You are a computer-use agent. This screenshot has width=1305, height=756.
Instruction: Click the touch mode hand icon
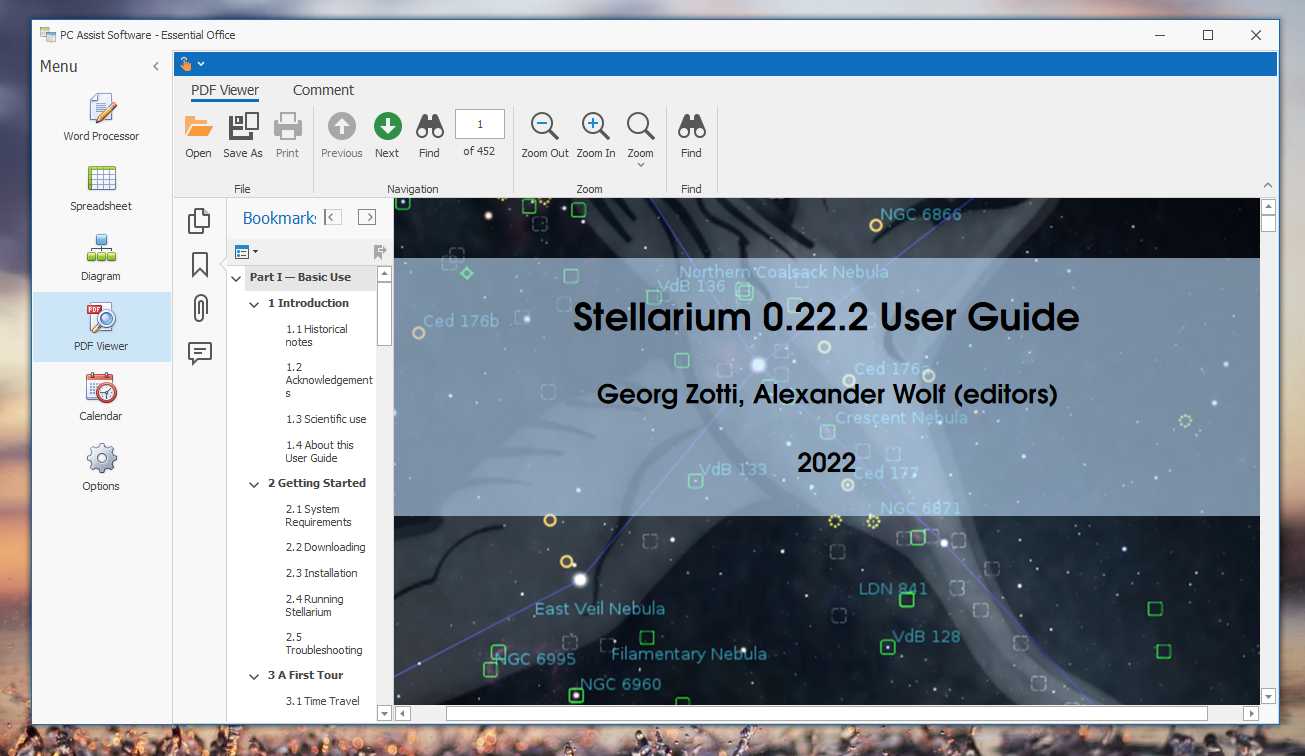click(185, 64)
